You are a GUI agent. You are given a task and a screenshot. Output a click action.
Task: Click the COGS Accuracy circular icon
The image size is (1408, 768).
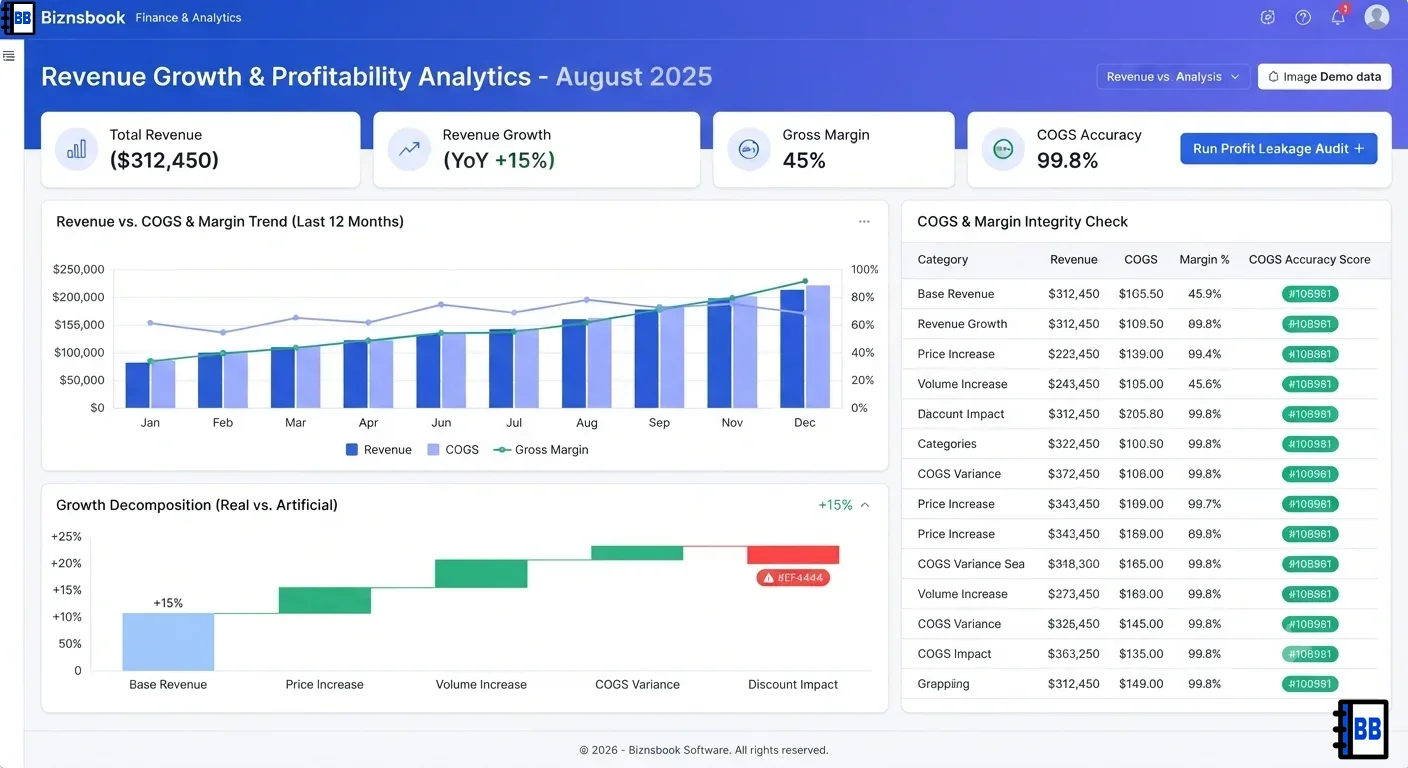1003,149
